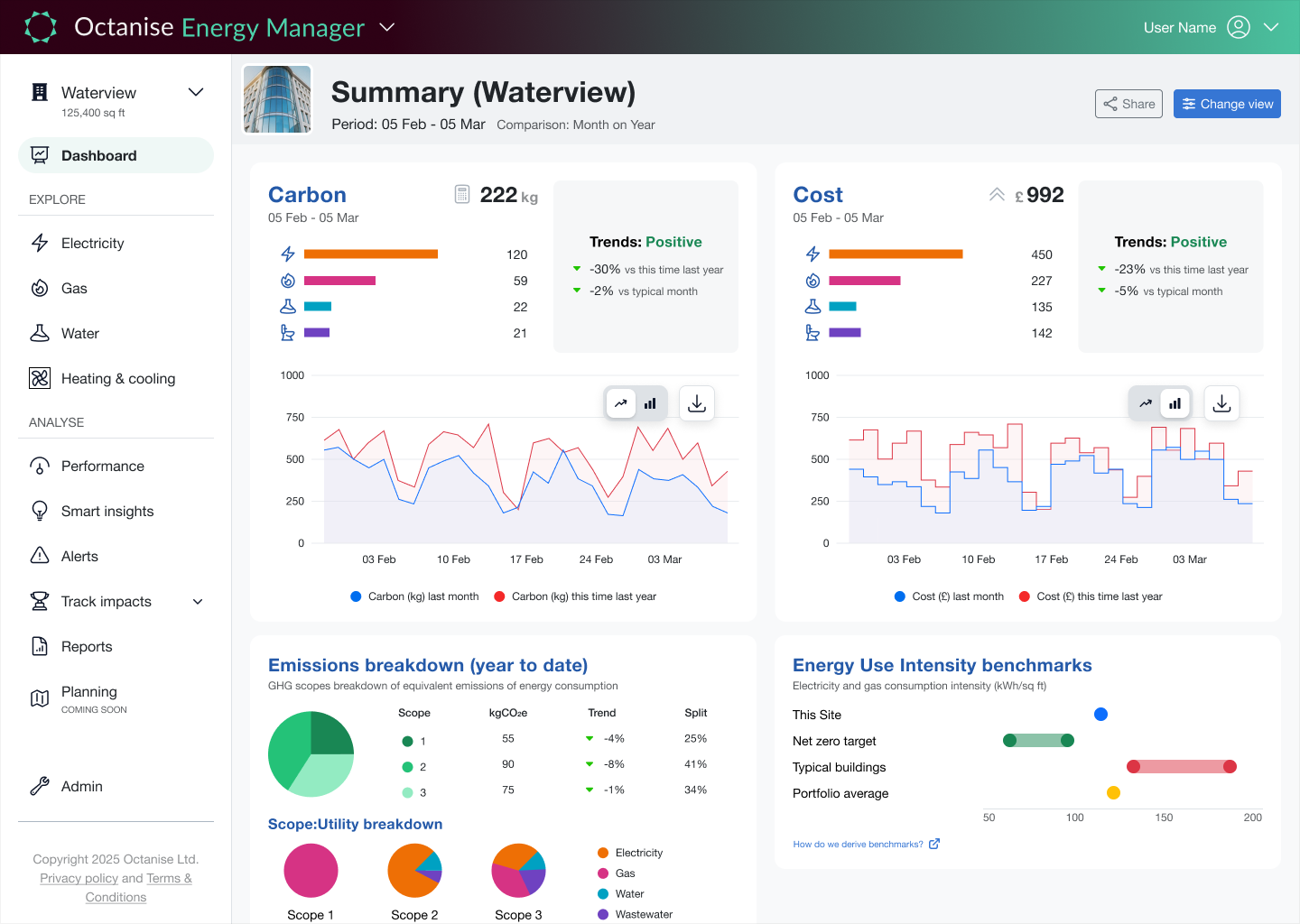Click the electricity icon in Carbon breakdown
The height and width of the screenshot is (924, 1300).
(x=288, y=254)
